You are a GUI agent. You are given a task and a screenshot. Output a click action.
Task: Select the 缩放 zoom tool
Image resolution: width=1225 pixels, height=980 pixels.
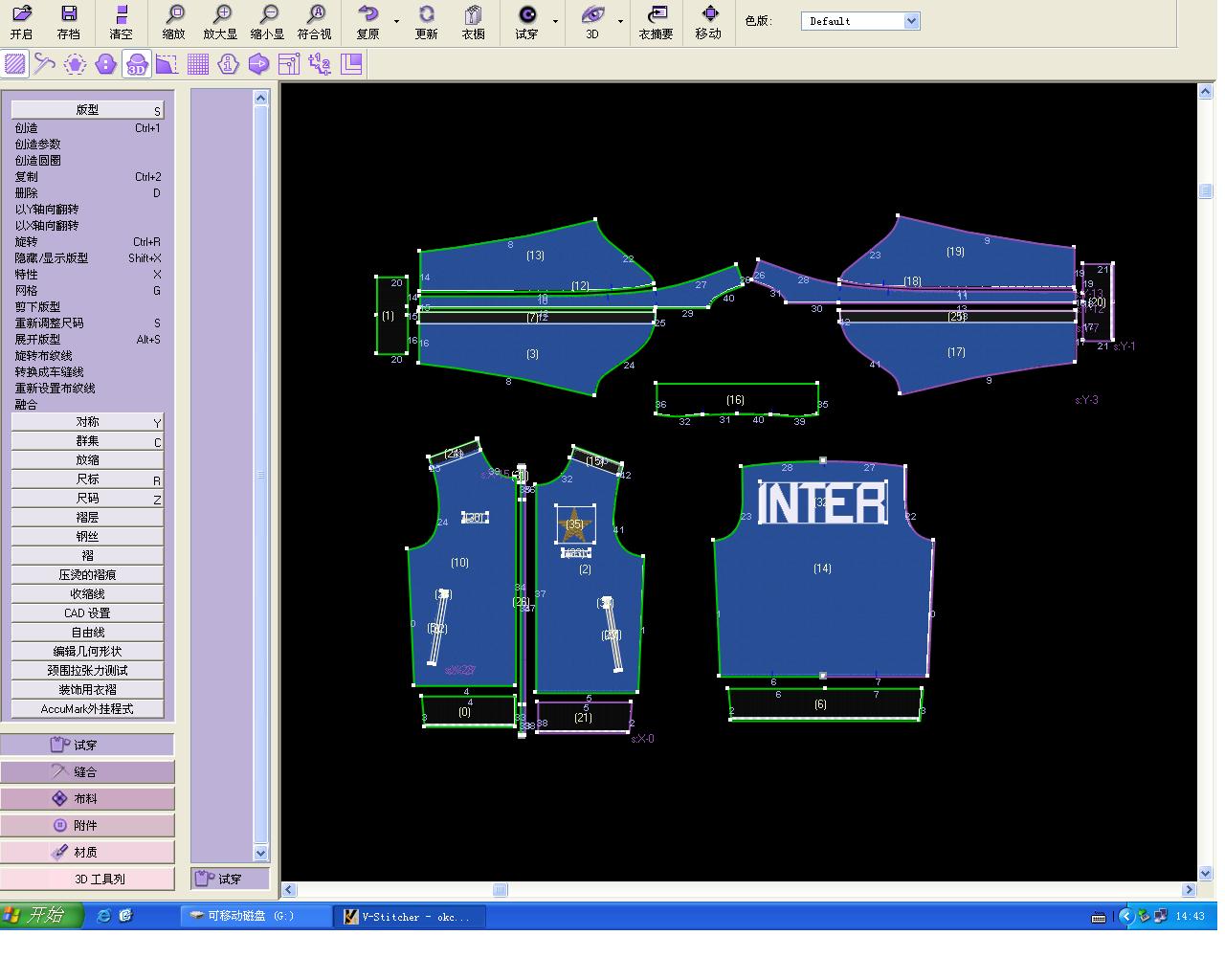coord(174,22)
